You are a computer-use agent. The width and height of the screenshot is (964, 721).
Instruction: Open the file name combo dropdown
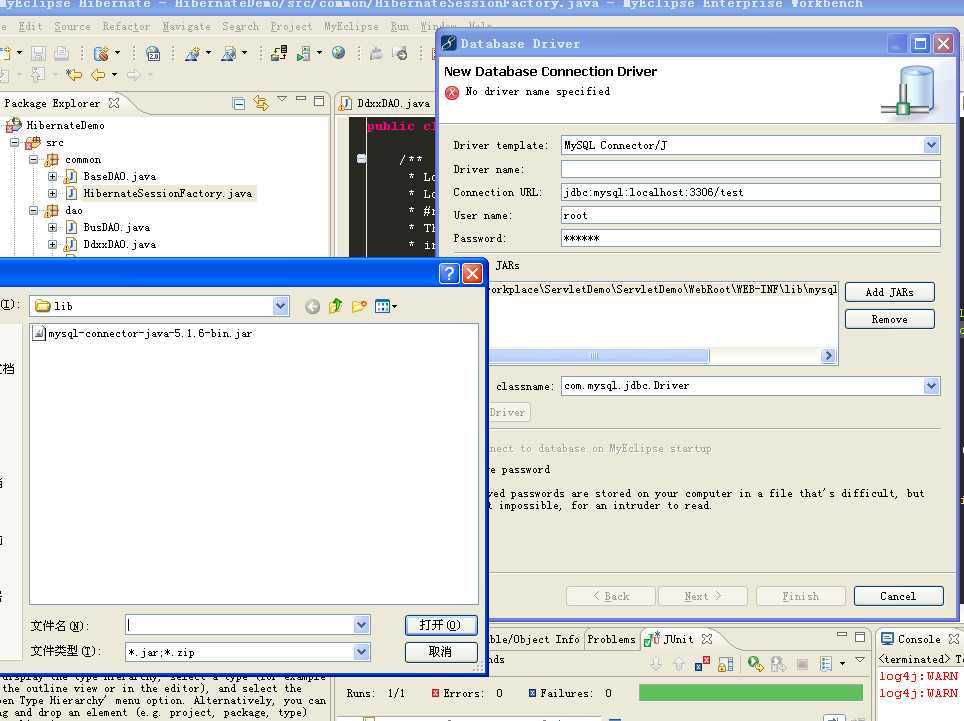[x=362, y=625]
